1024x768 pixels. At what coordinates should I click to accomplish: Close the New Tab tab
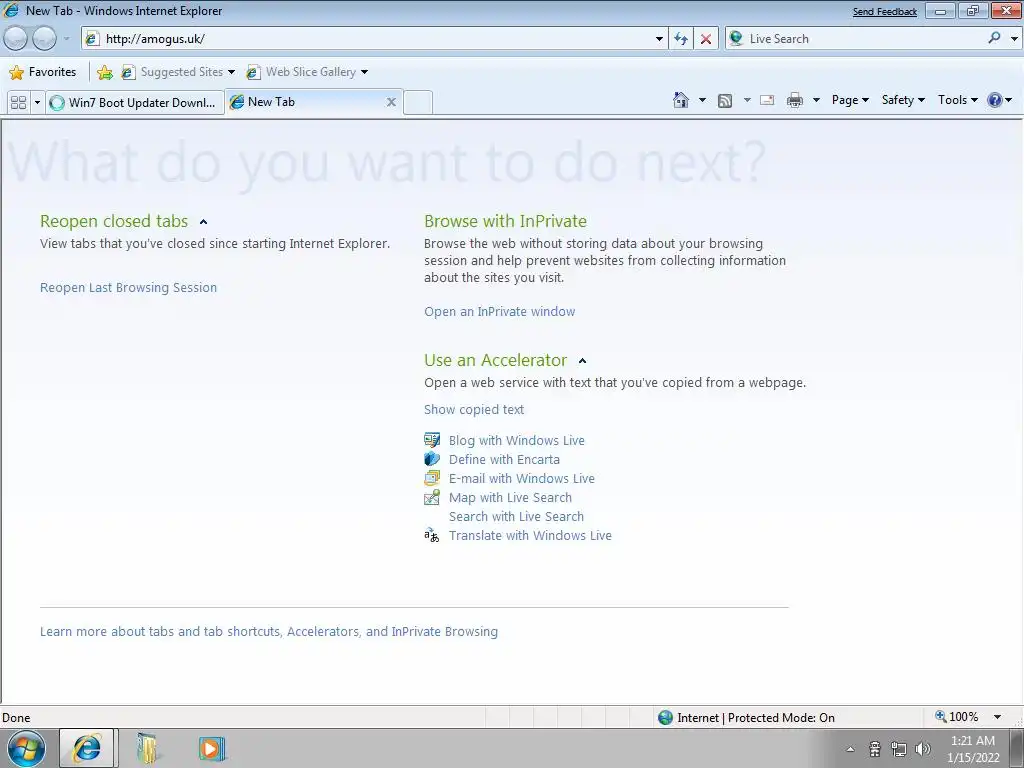tap(391, 102)
